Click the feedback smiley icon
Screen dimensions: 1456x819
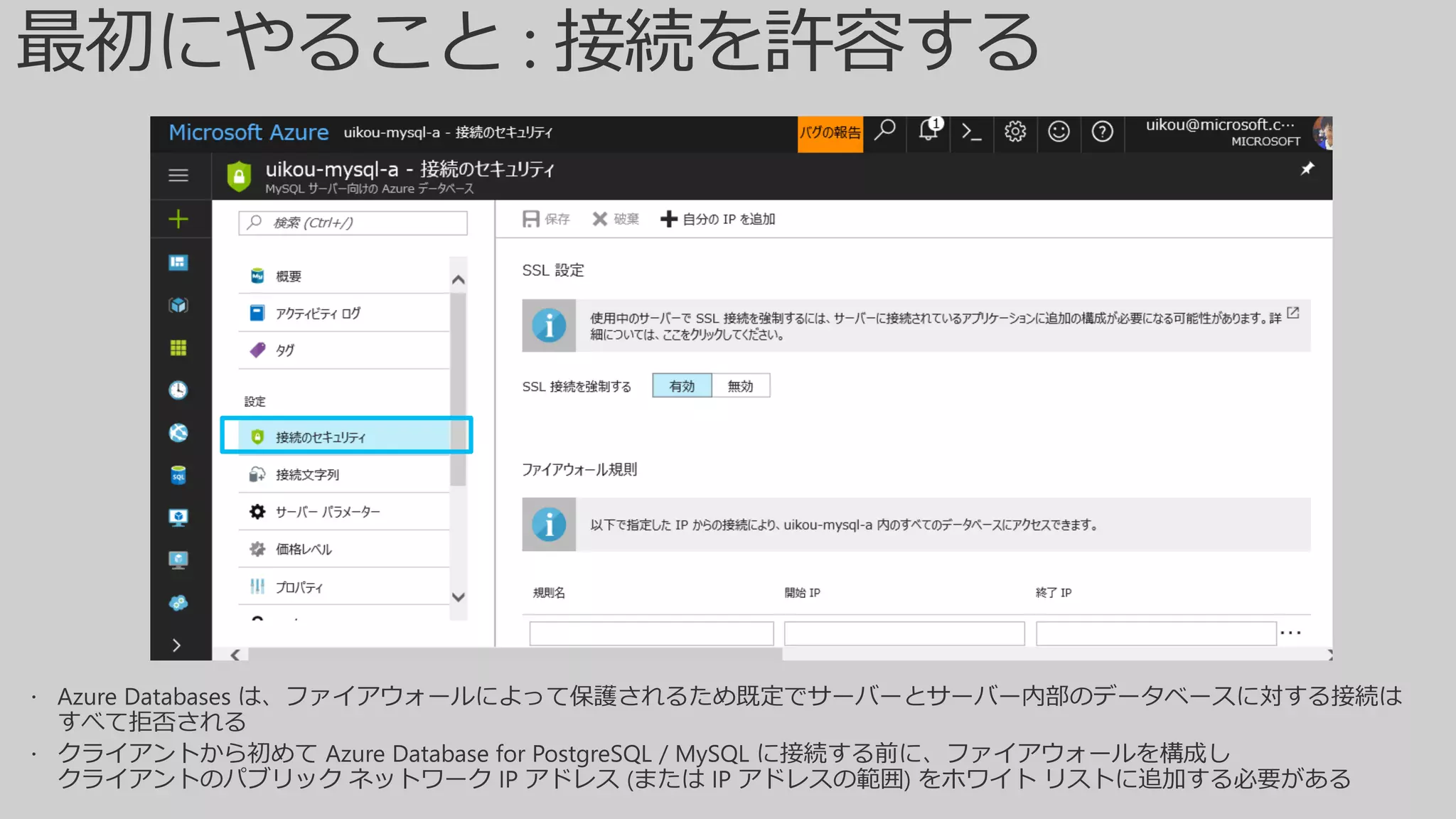pos(1059,132)
